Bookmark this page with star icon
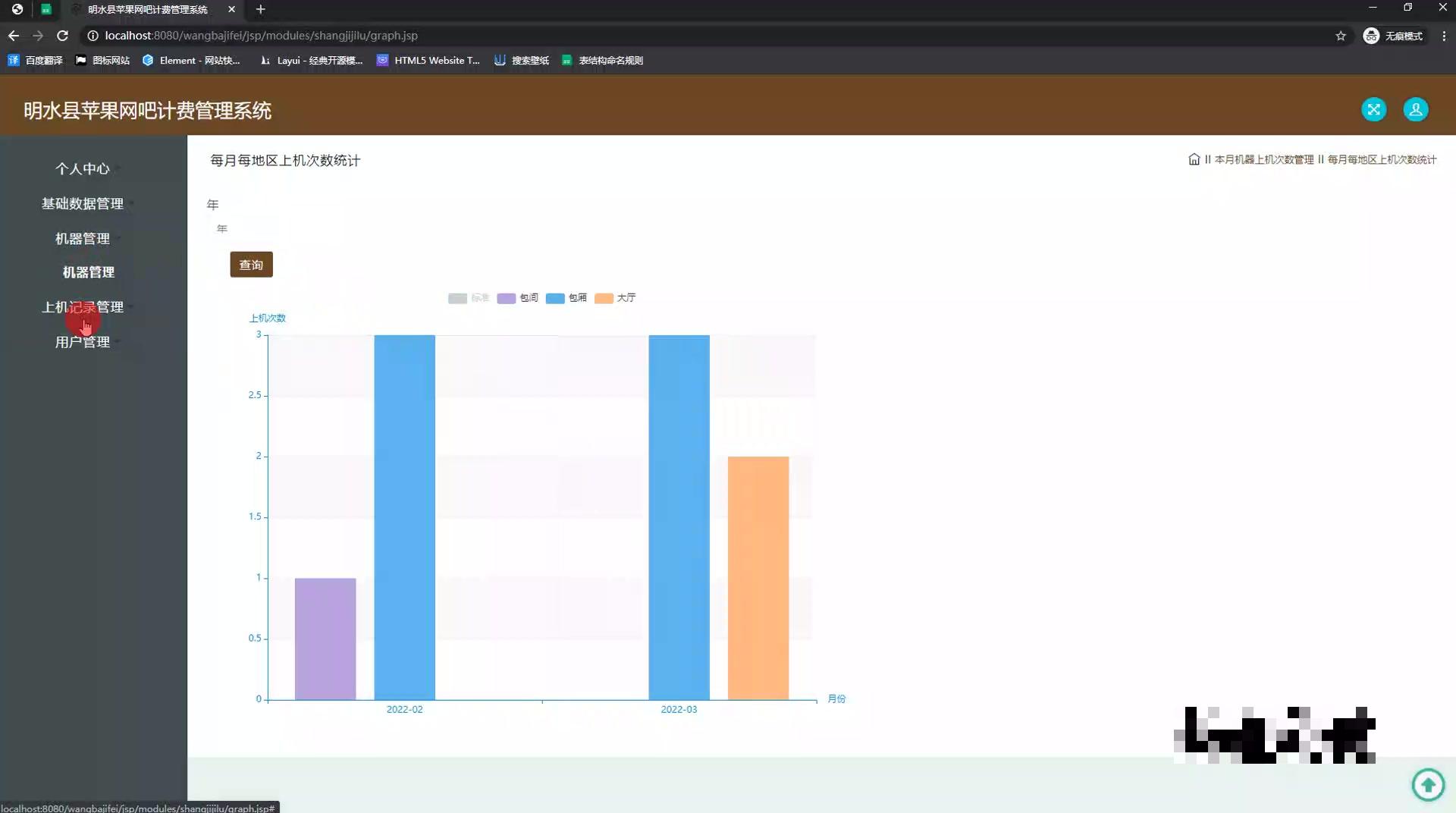 [x=1341, y=36]
